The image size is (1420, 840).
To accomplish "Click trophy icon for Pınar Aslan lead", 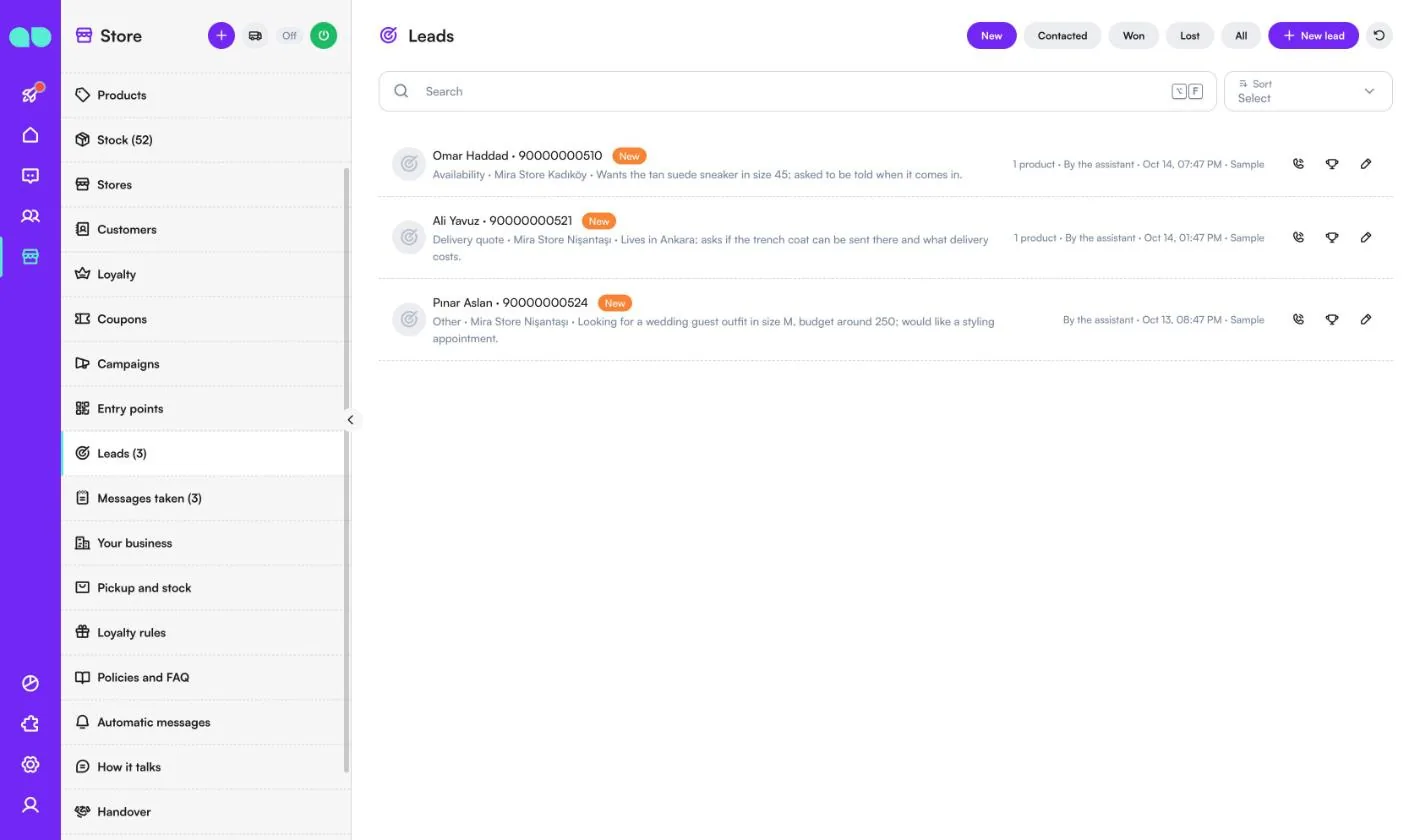I will pyautogui.click(x=1332, y=320).
